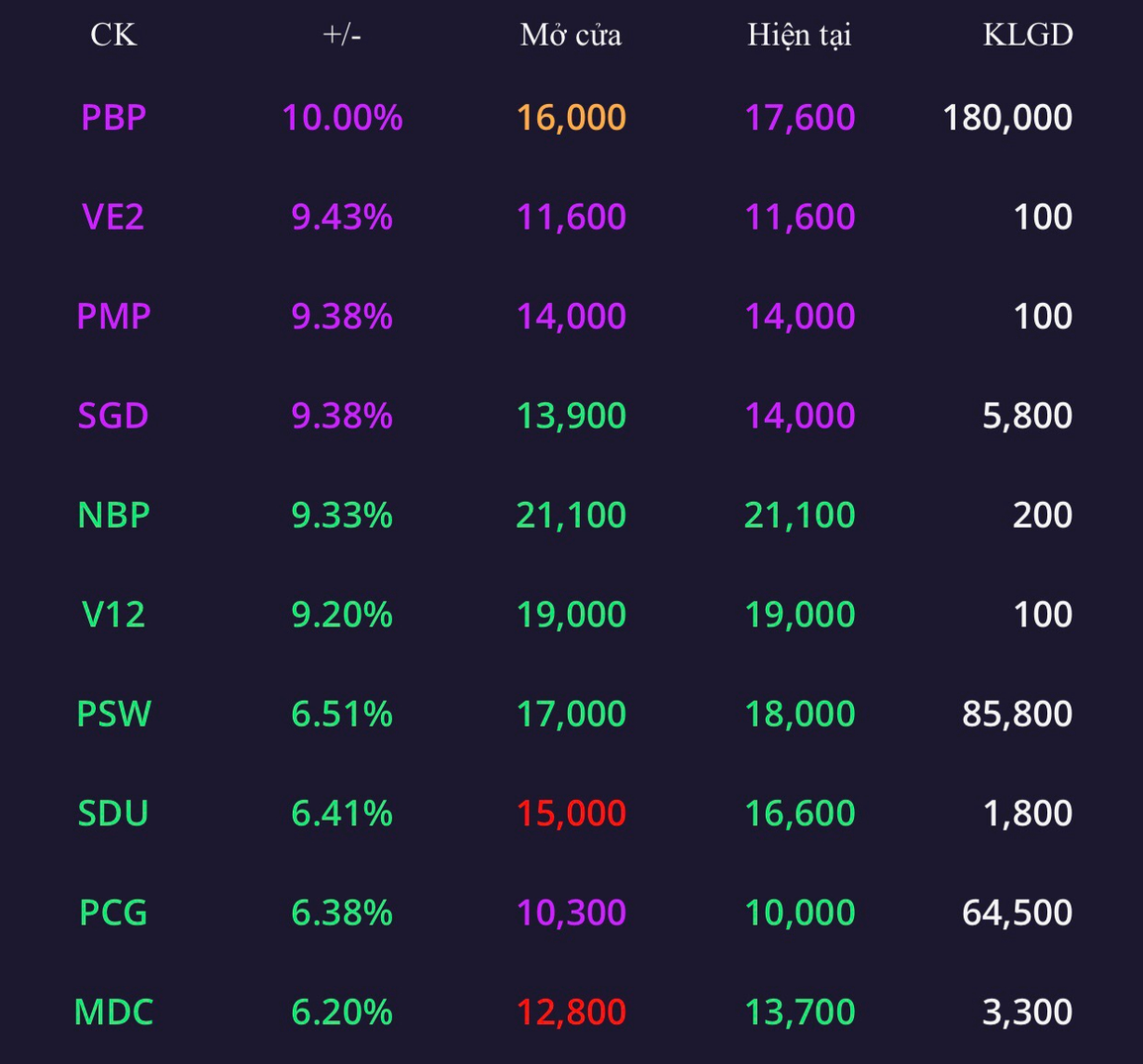Select the Hiện tại column header
Image resolution: width=1143 pixels, height=1064 pixels.
coord(799,35)
